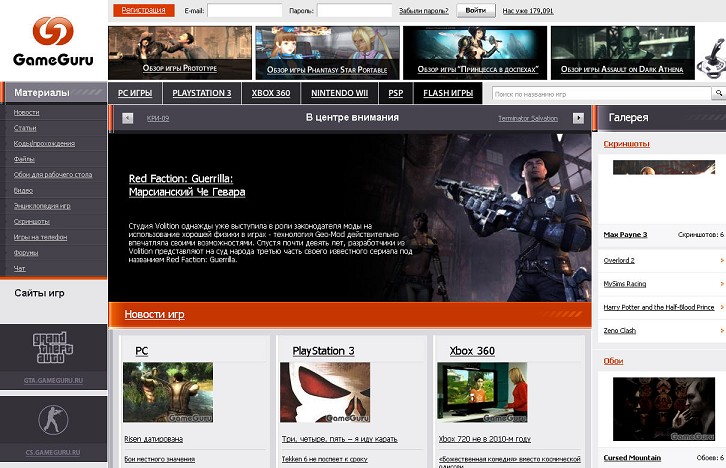This screenshot has width=726, height=468.
Task: Open Форумы in the sidebar
Action: point(26,253)
